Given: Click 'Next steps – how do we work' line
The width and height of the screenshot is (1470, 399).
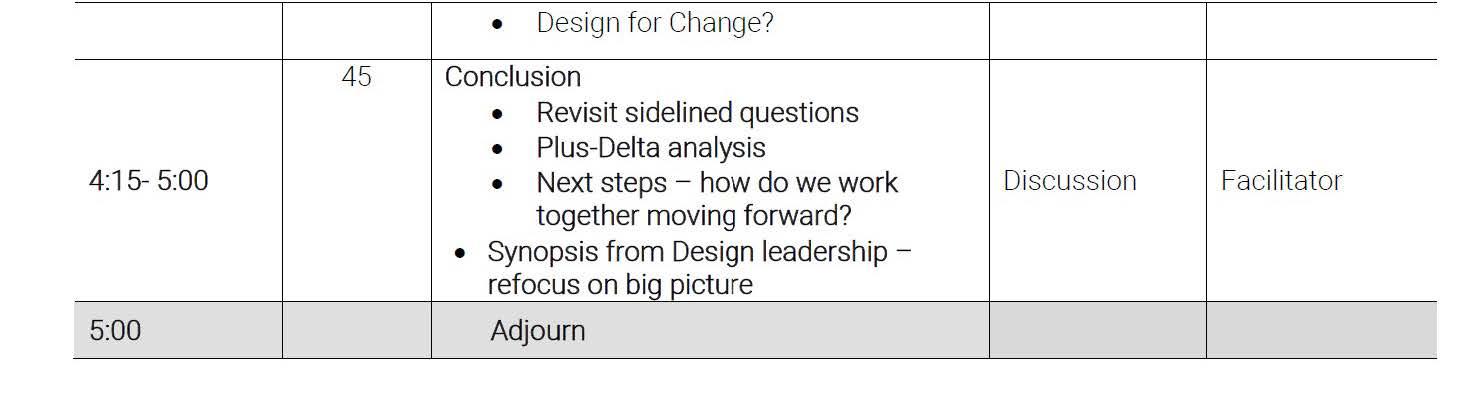Looking at the screenshot, I should click(x=717, y=183).
